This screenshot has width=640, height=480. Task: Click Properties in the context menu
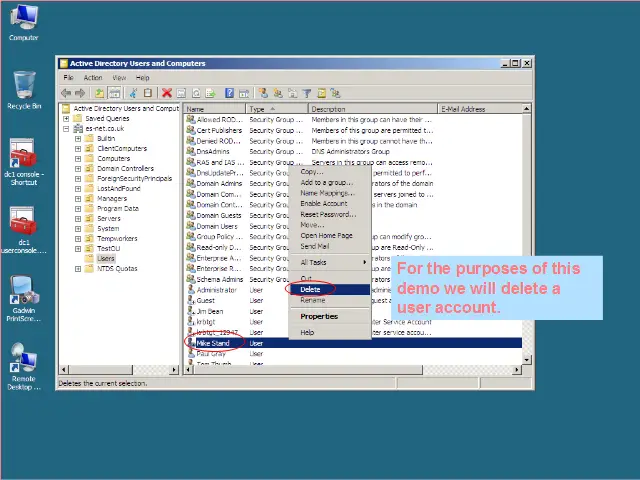(319, 316)
